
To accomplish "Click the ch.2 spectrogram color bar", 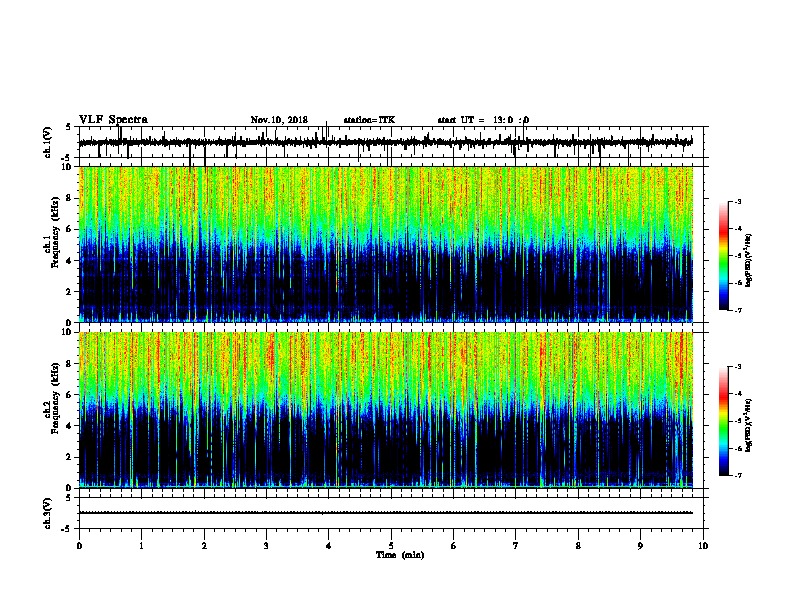I will coord(723,421).
